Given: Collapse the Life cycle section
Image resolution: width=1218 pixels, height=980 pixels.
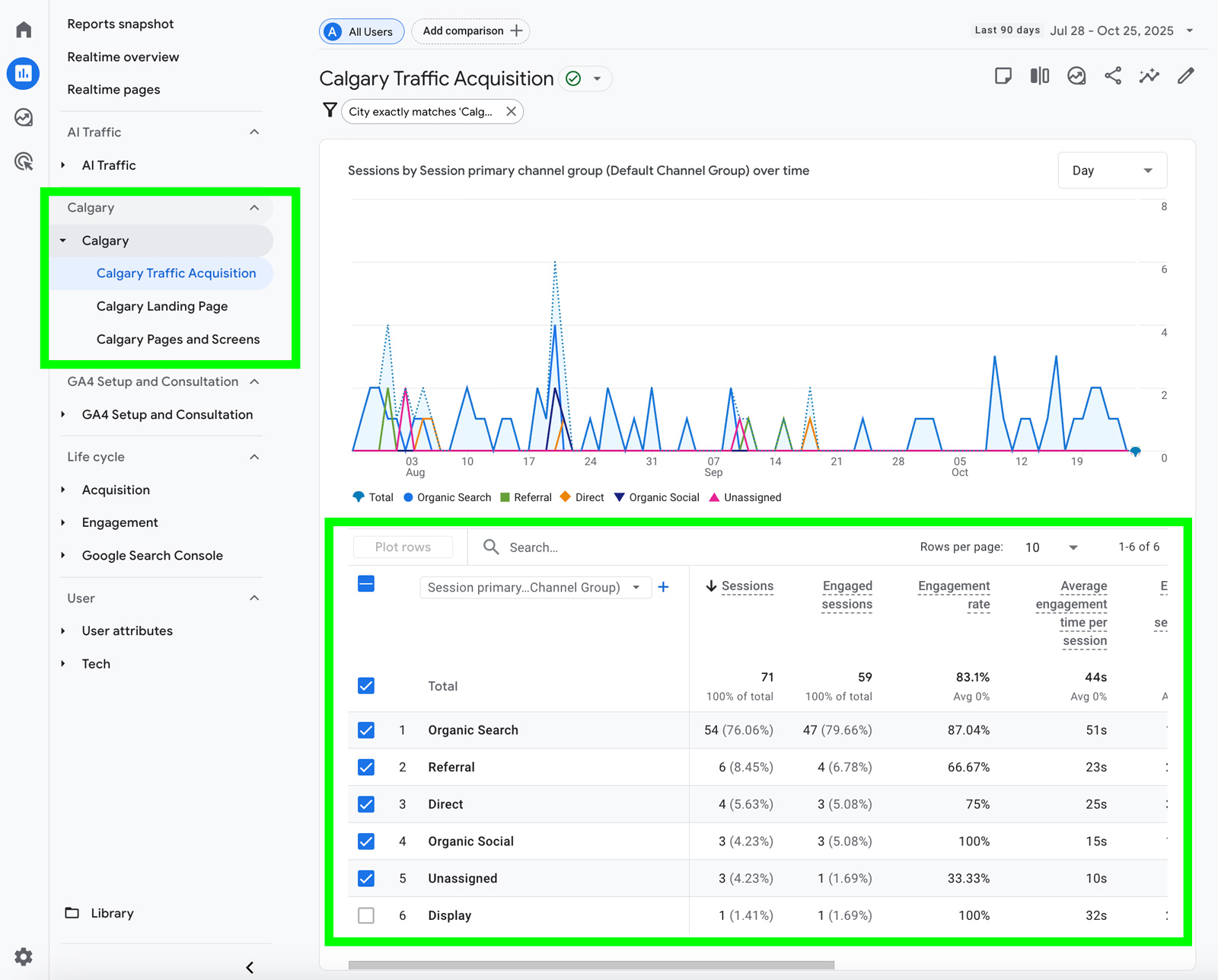Looking at the screenshot, I should tap(254, 456).
